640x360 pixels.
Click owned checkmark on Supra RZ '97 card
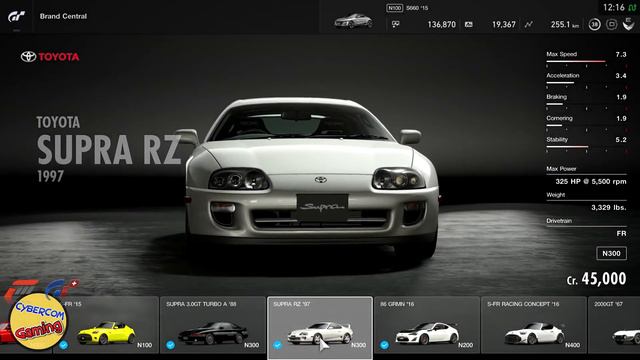278,345
